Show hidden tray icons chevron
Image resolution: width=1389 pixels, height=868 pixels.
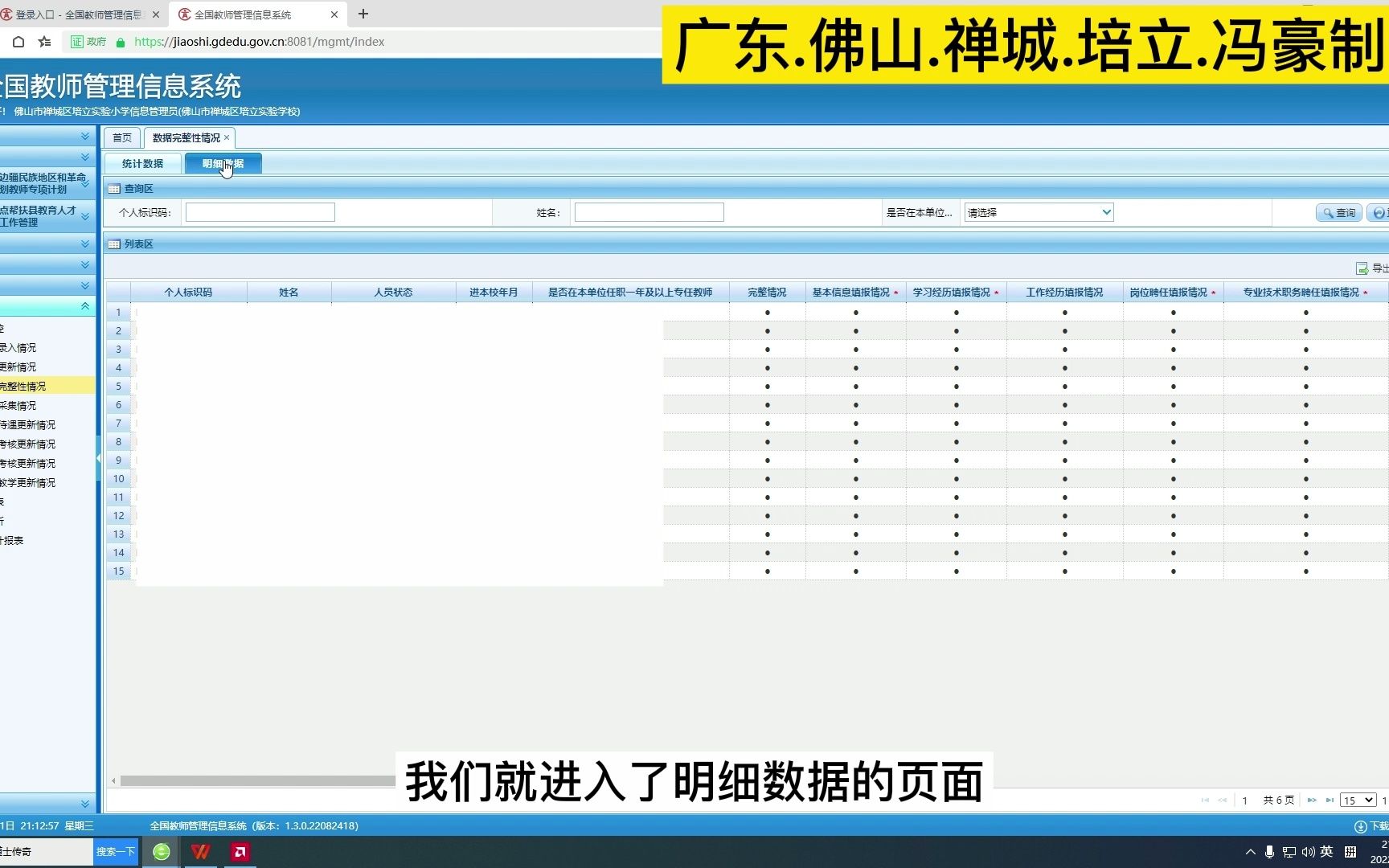point(1250,852)
